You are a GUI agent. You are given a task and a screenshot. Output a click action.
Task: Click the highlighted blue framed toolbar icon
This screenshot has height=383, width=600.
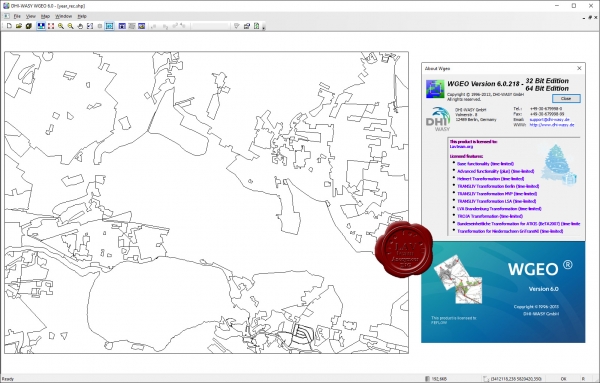pyautogui.click(x=109, y=26)
